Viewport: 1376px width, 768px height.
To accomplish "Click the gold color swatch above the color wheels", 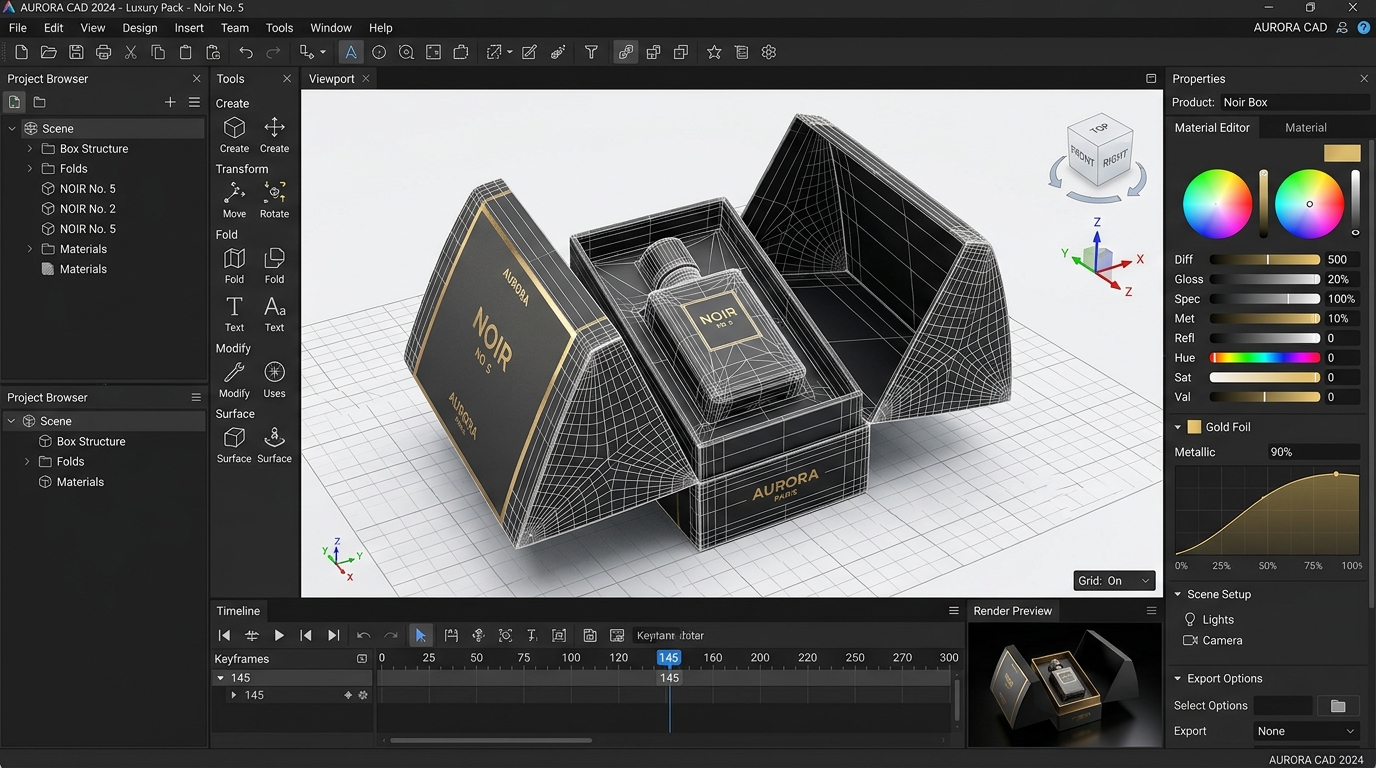I will [x=1342, y=153].
